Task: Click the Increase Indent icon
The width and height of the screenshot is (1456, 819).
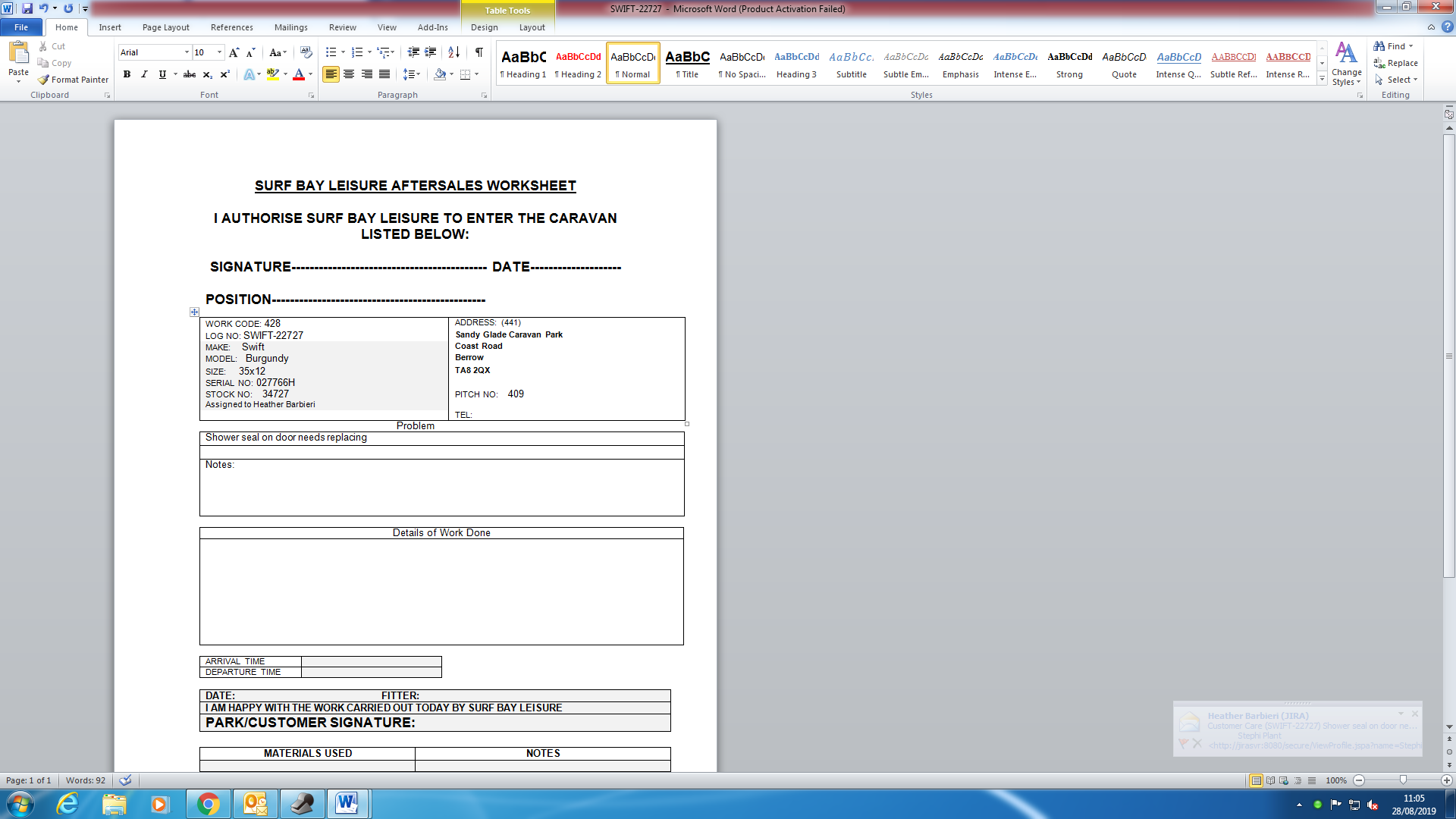Action: (430, 52)
